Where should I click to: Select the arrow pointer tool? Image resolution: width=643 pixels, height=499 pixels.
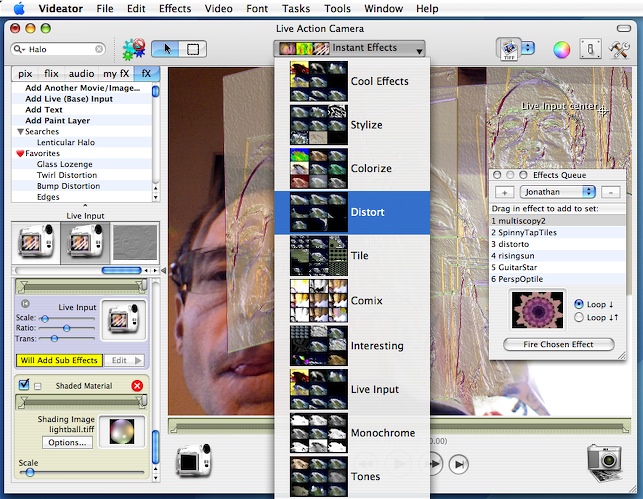(166, 49)
